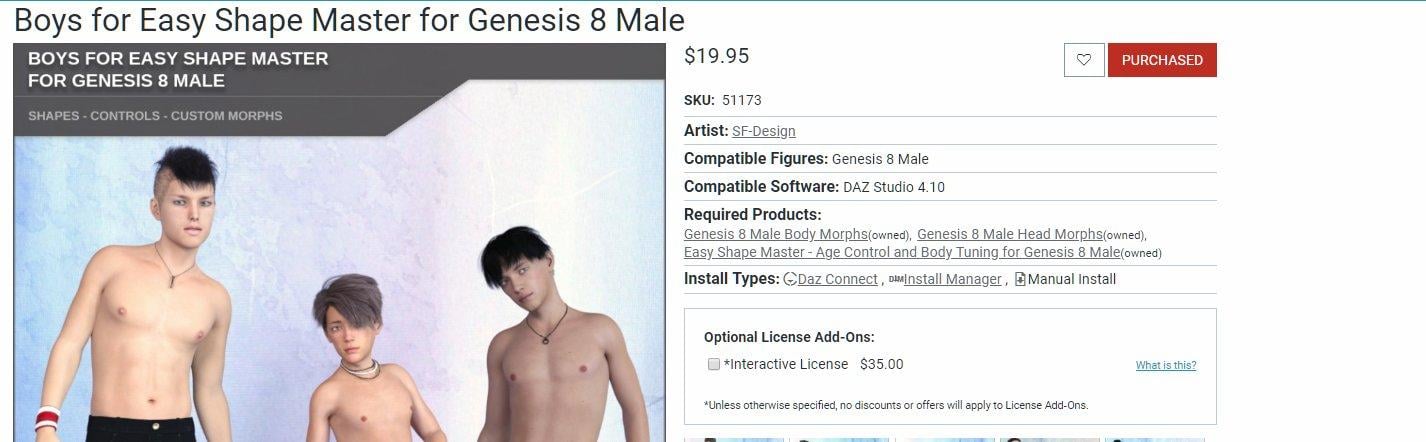The height and width of the screenshot is (442, 1426).
Task: Follow the Install Manager text link
Action: coord(953,280)
